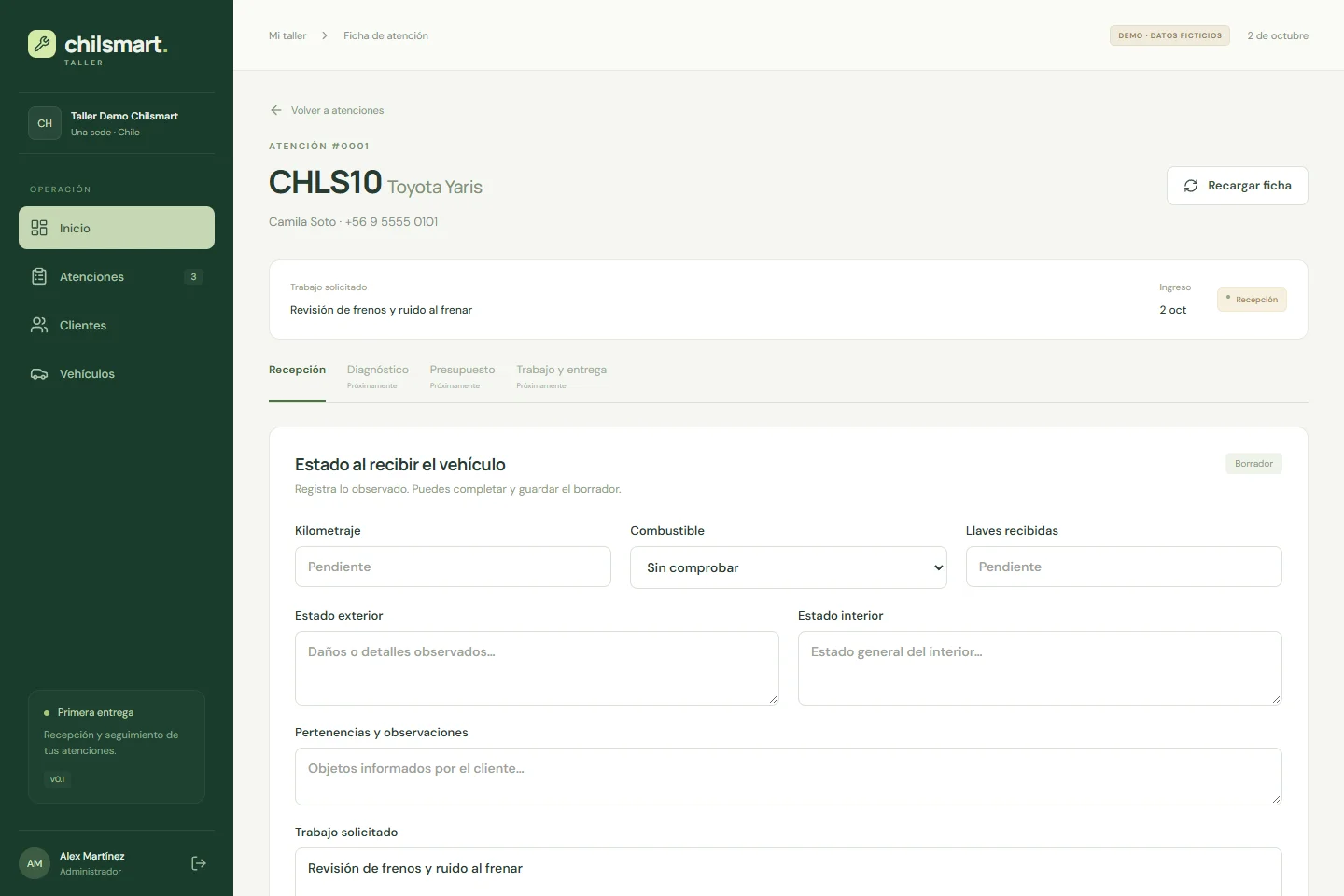Click the back arrow before Volver a atenciones
This screenshot has width=1344, height=896.
(276, 110)
